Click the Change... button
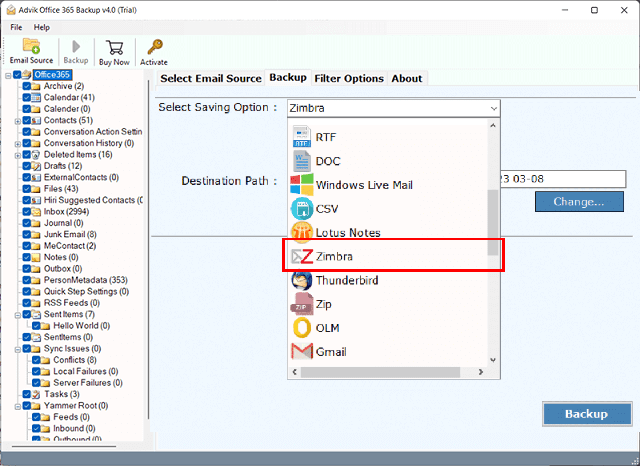 pyautogui.click(x=579, y=202)
